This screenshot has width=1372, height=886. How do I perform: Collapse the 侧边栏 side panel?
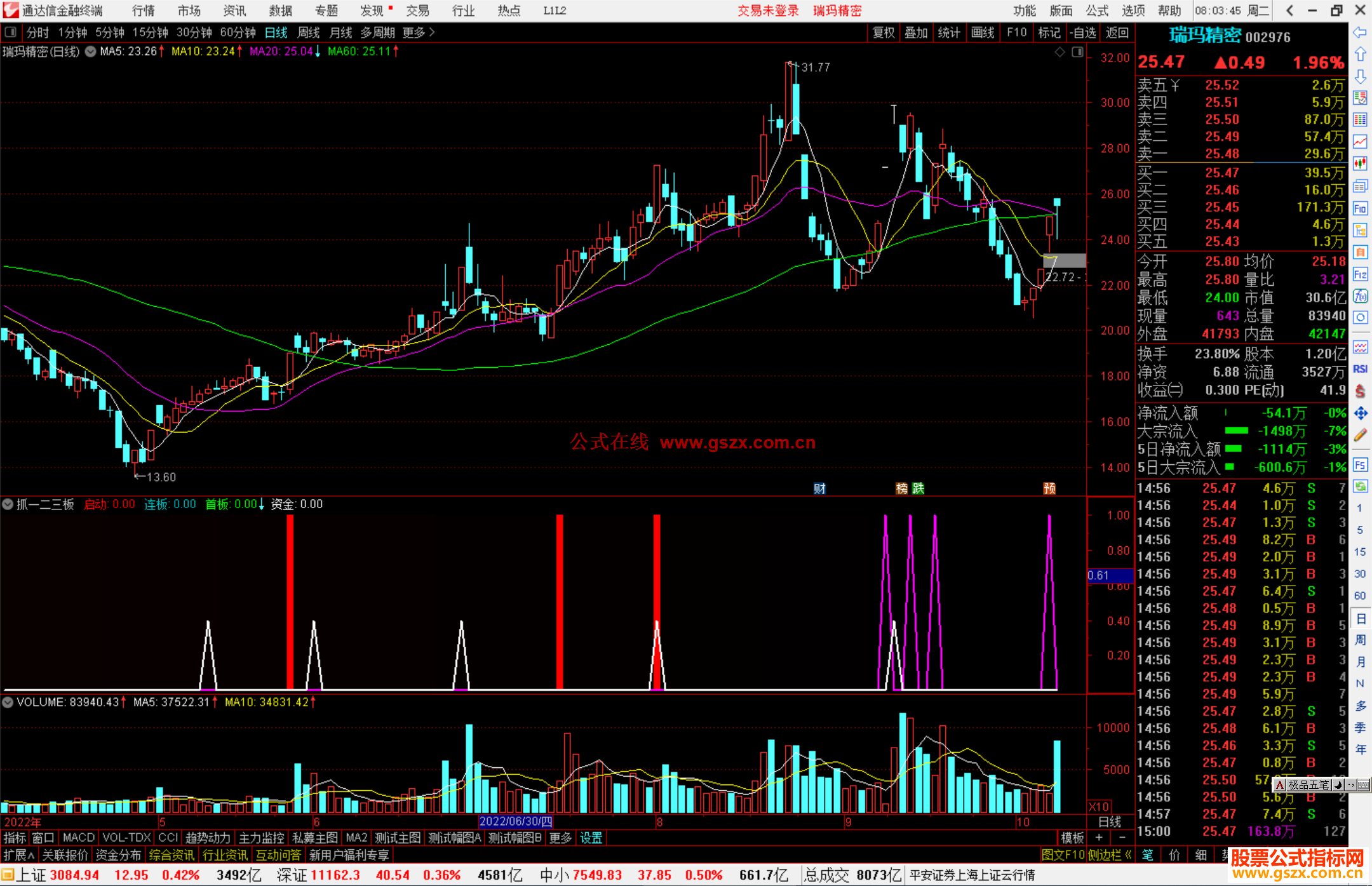[x=1110, y=856]
